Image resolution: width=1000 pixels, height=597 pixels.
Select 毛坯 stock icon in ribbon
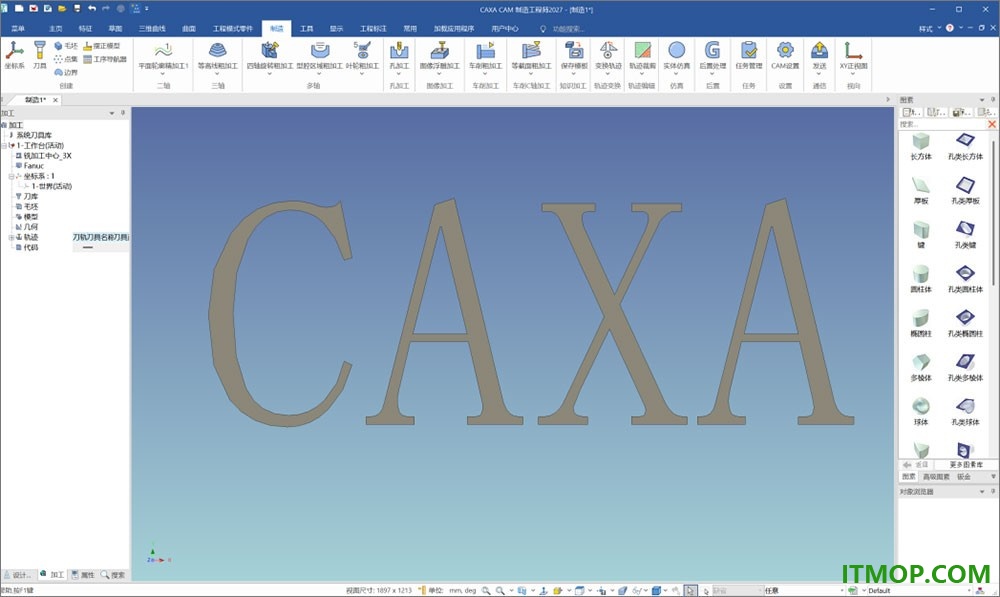tap(66, 46)
